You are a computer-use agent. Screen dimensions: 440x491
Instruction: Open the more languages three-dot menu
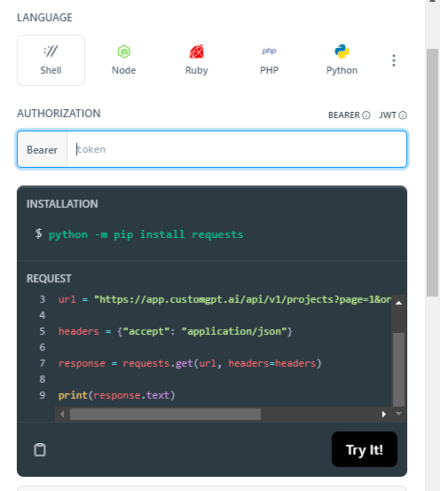pos(394,60)
